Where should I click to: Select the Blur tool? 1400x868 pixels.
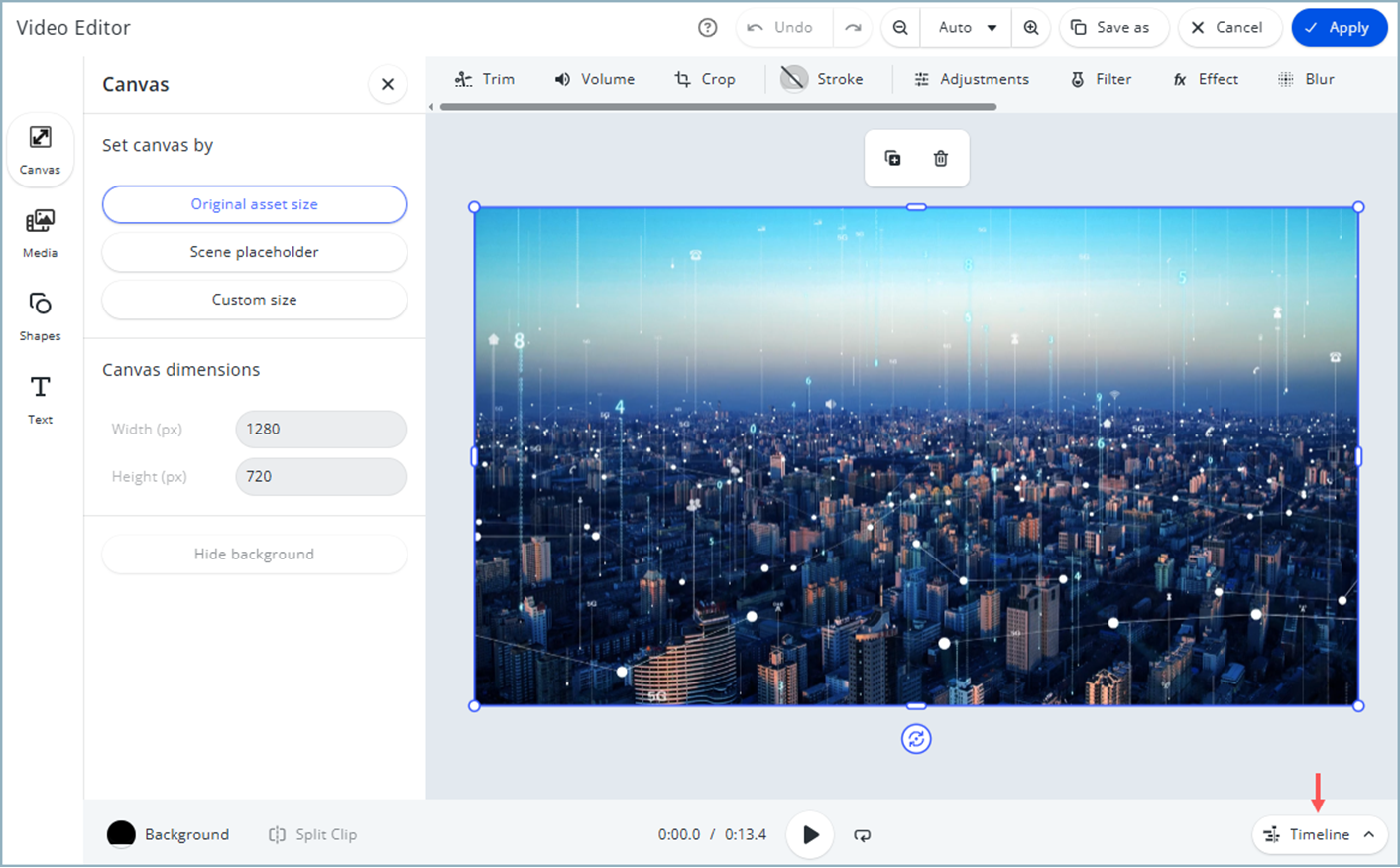(x=1306, y=79)
